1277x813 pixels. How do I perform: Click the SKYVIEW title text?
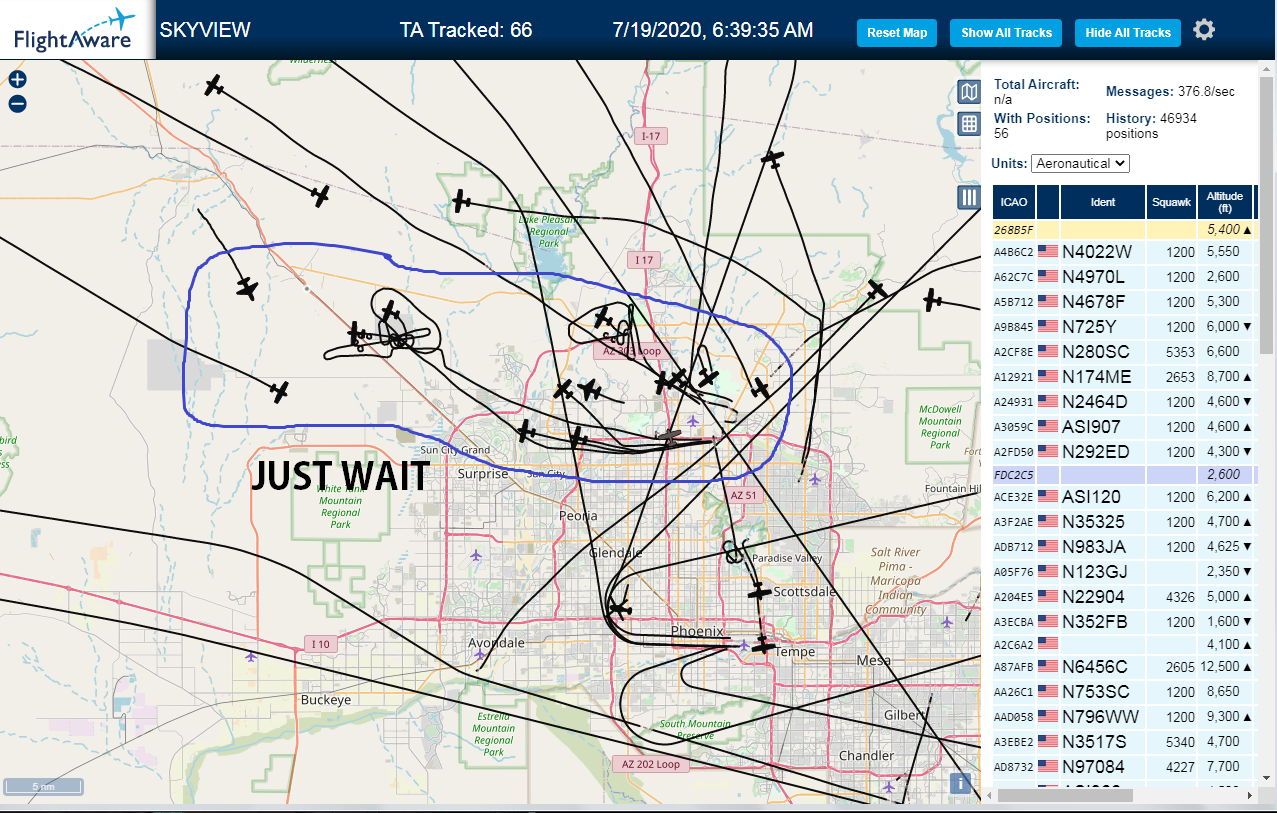click(x=205, y=30)
